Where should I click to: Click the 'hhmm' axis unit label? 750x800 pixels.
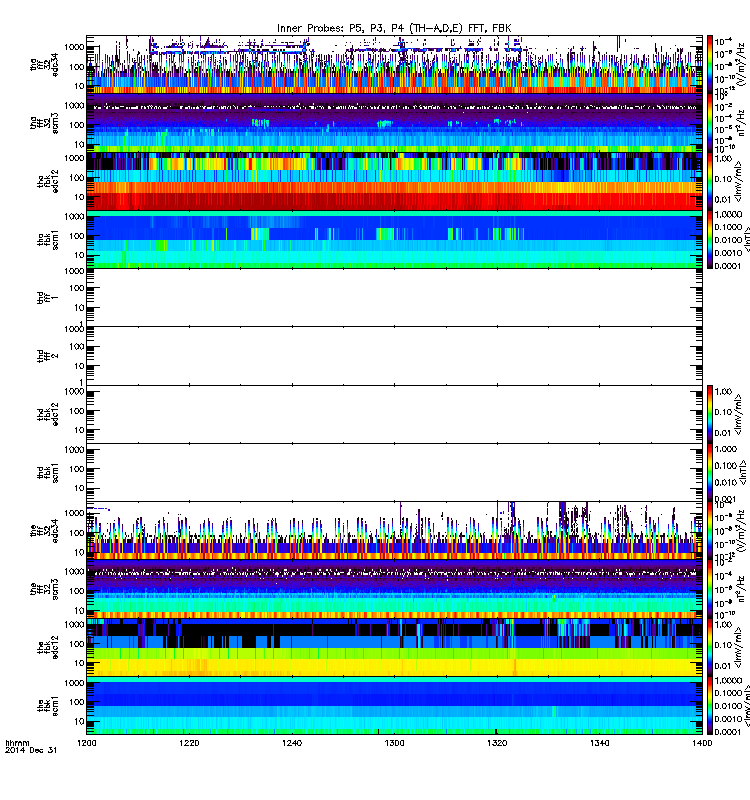click(x=17, y=743)
